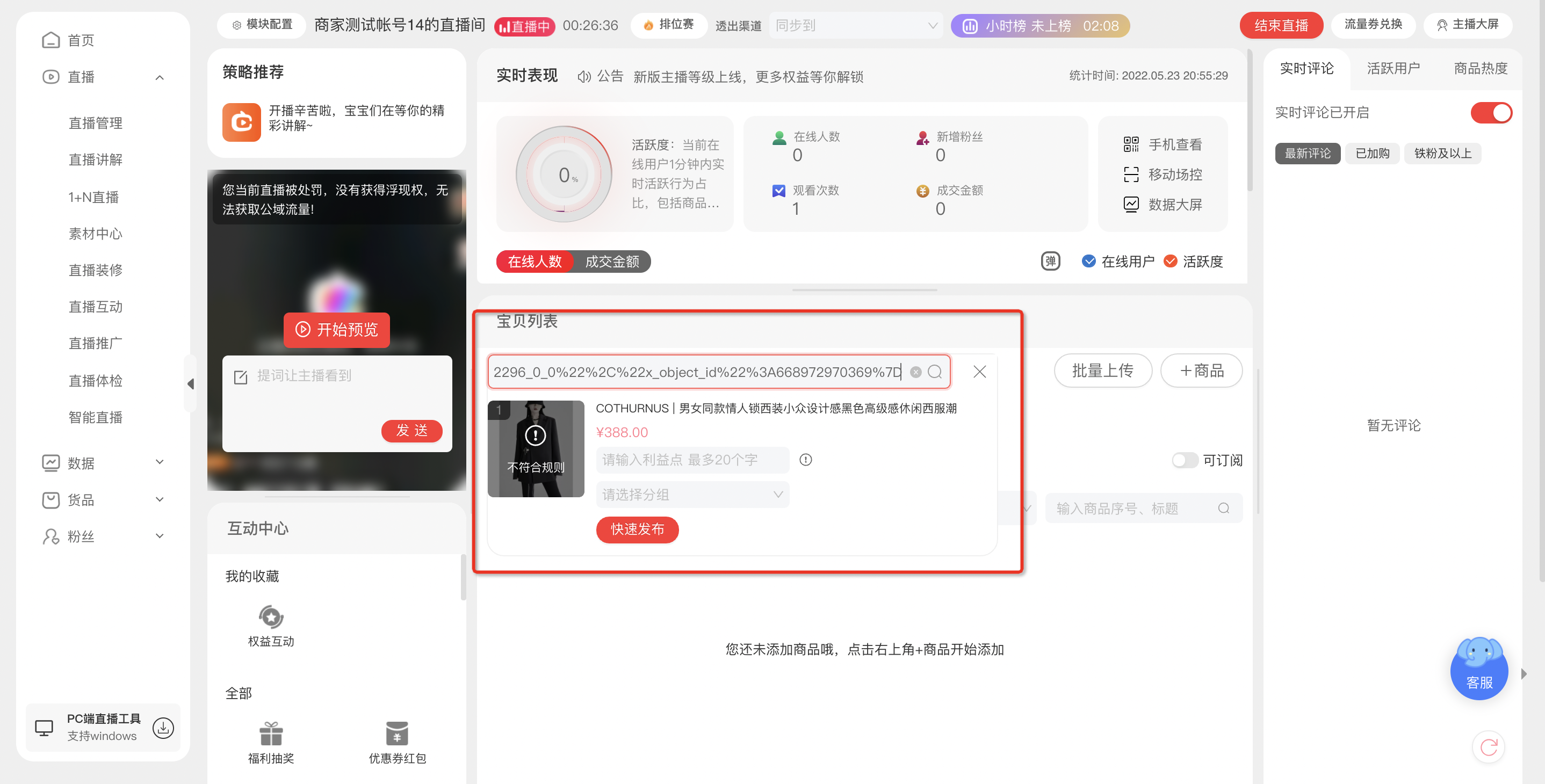The height and width of the screenshot is (784, 1545).
Task: Click the 流量券兑换 button
Action: click(x=1373, y=25)
